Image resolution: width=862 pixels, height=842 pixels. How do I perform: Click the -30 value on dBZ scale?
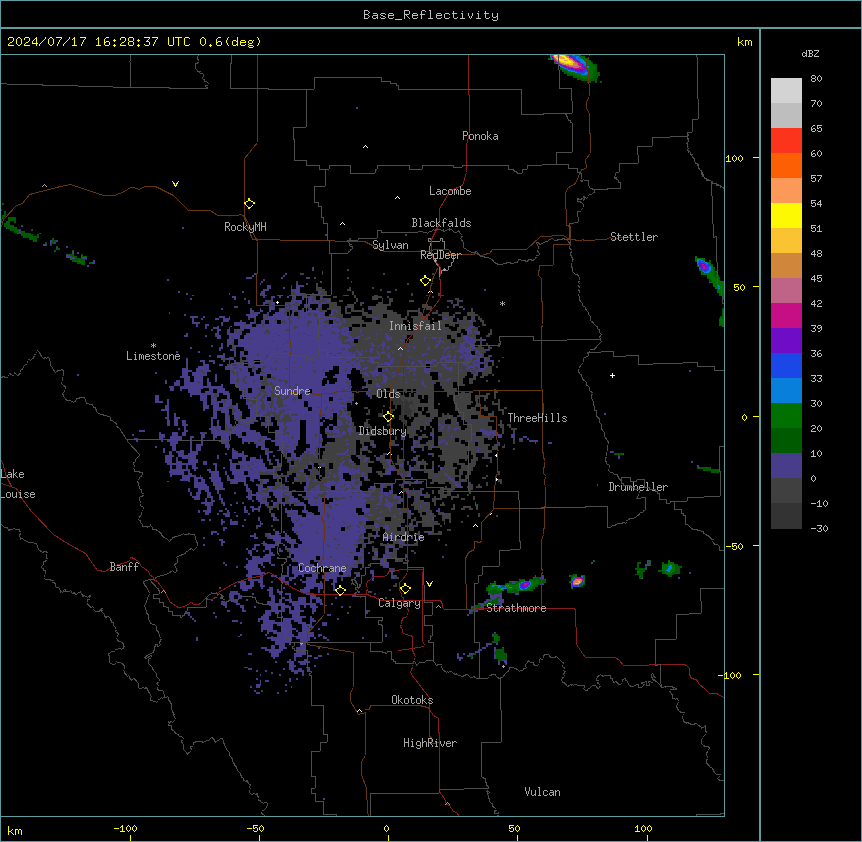819,528
